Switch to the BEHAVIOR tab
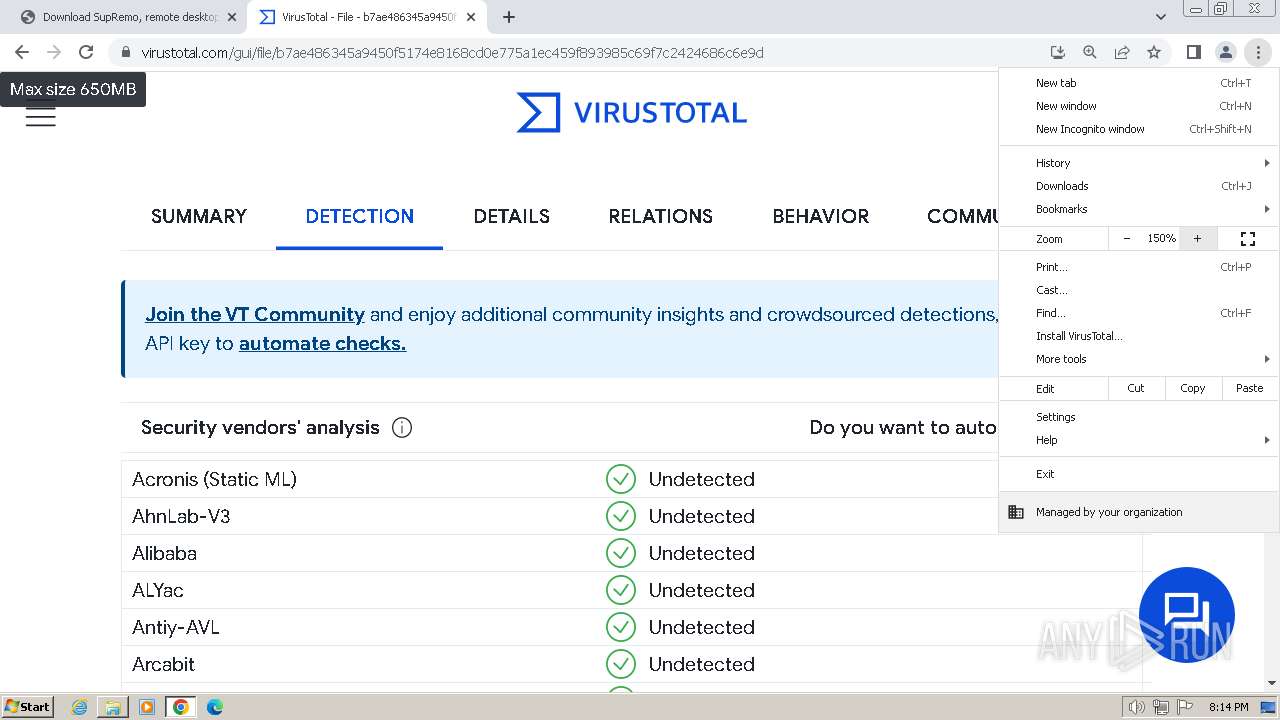Image resolution: width=1280 pixels, height=720 pixels. coord(821,216)
